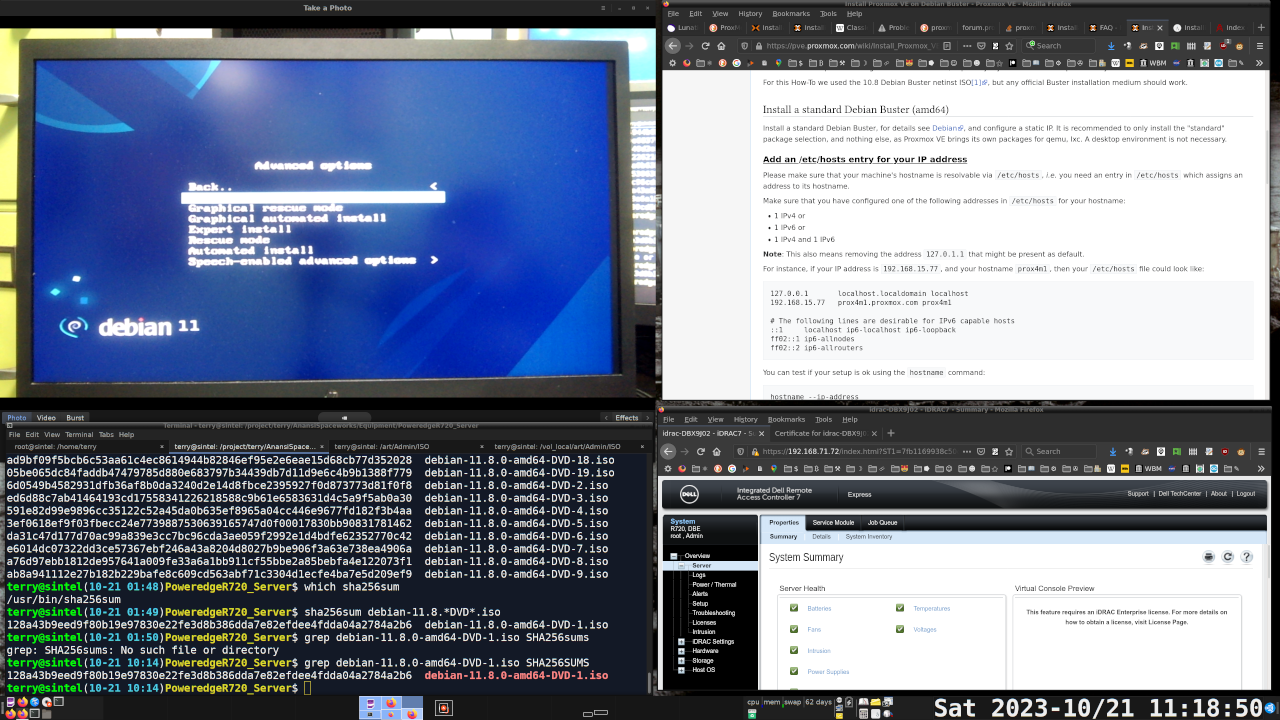Image resolution: width=1280 pixels, height=720 pixels.
Task: Click the iDRAC print page icon
Action: coord(1208,557)
